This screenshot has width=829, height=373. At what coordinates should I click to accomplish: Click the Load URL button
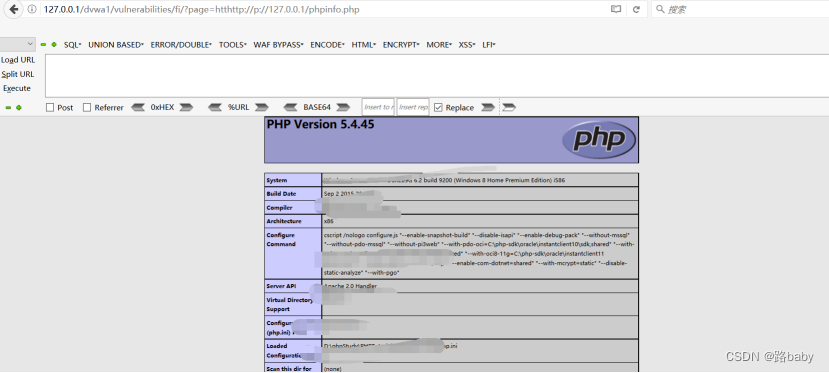(x=18, y=60)
